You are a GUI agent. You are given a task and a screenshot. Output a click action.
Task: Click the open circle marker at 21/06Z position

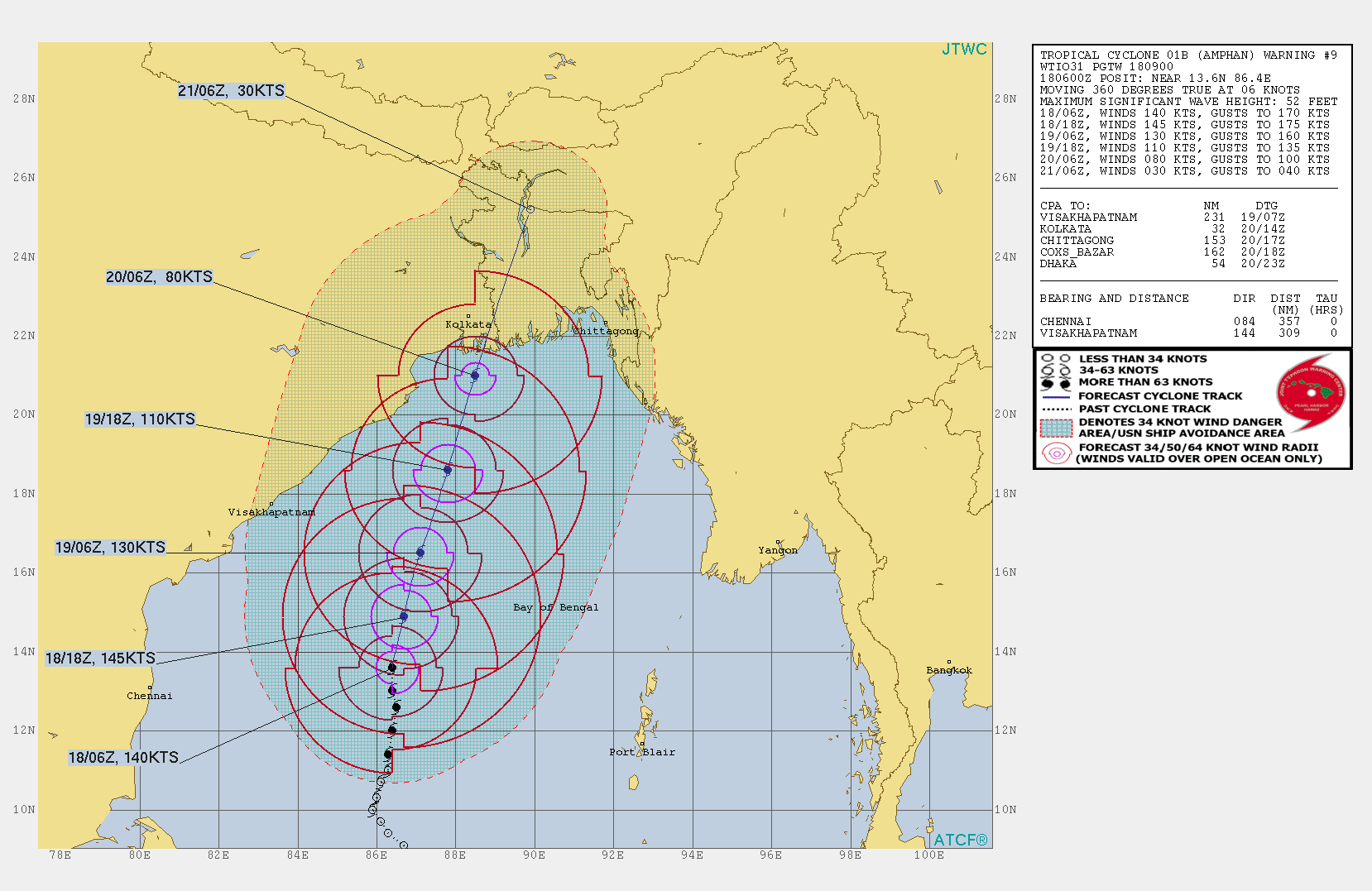point(530,208)
